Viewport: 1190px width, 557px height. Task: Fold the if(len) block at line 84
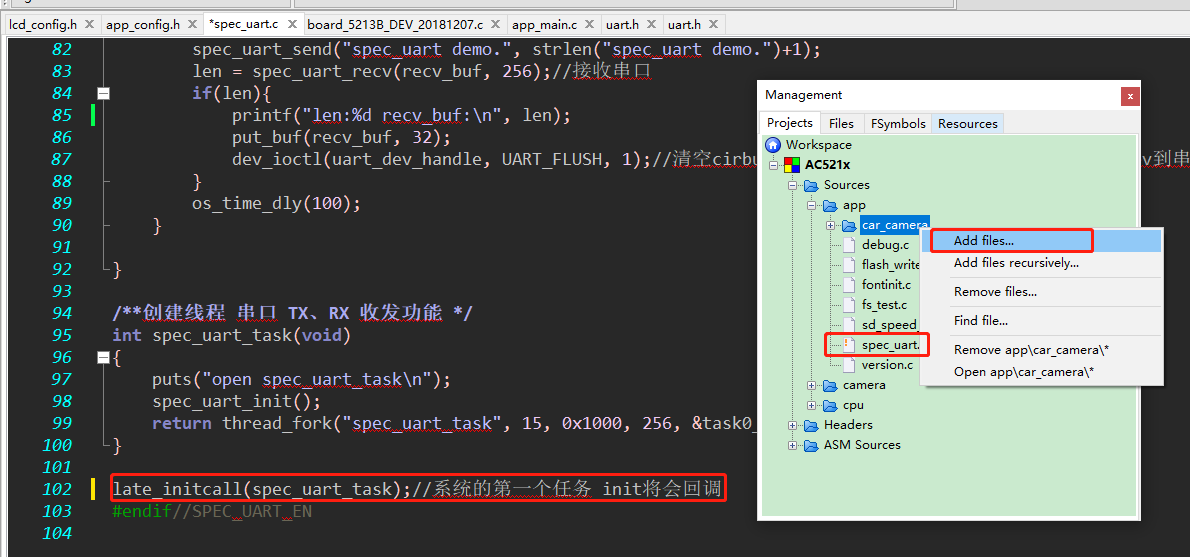click(103, 93)
